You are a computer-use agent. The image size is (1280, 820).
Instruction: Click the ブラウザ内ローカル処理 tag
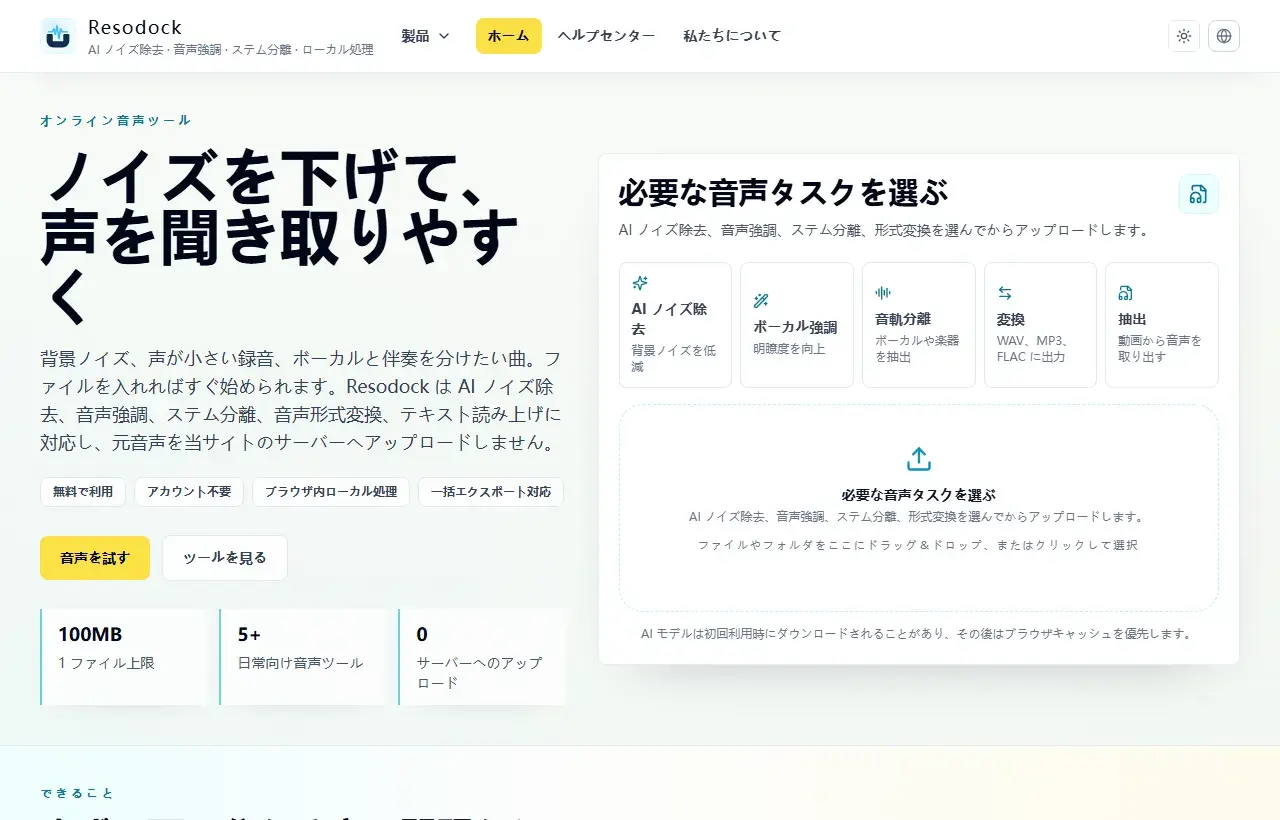[x=331, y=492]
